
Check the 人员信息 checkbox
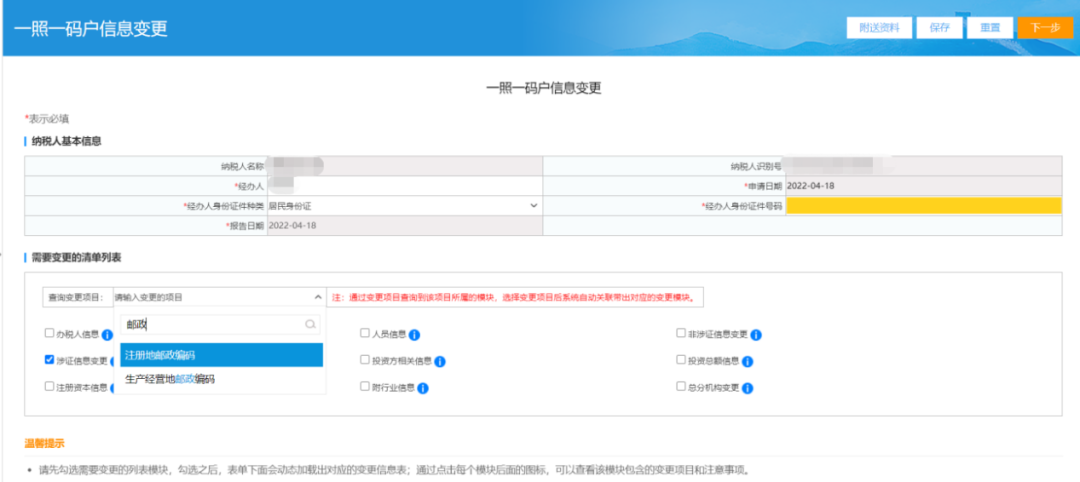point(365,333)
